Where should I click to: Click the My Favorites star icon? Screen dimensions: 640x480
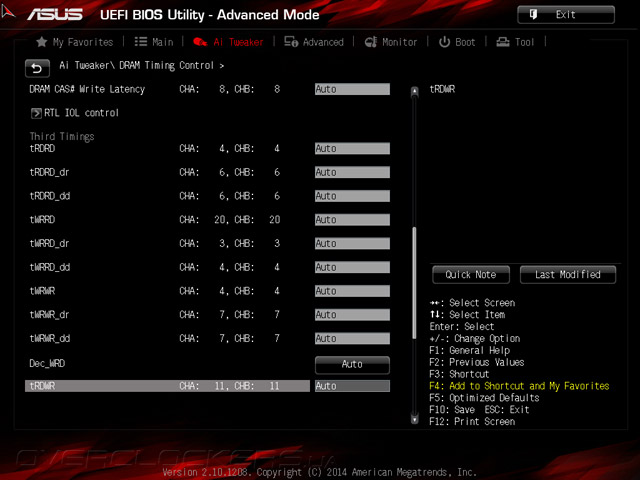click(x=42, y=42)
